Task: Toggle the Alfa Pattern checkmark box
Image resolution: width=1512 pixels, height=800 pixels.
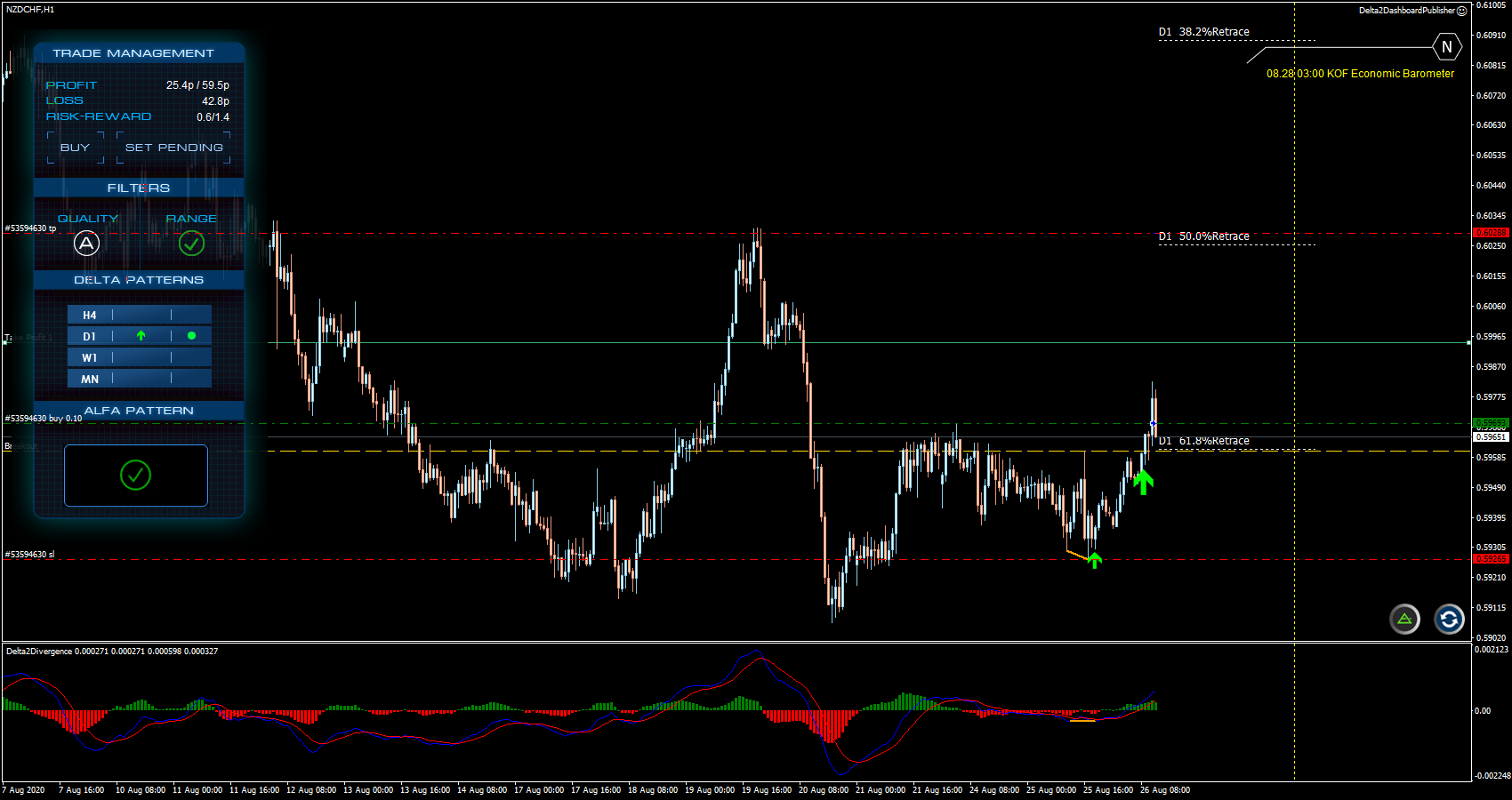Action: click(136, 476)
